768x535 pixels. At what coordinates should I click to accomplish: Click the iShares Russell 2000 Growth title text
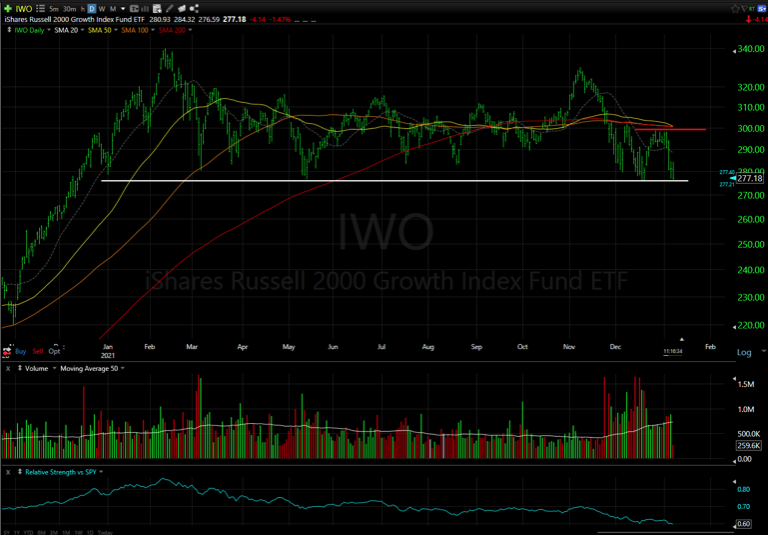click(74, 20)
